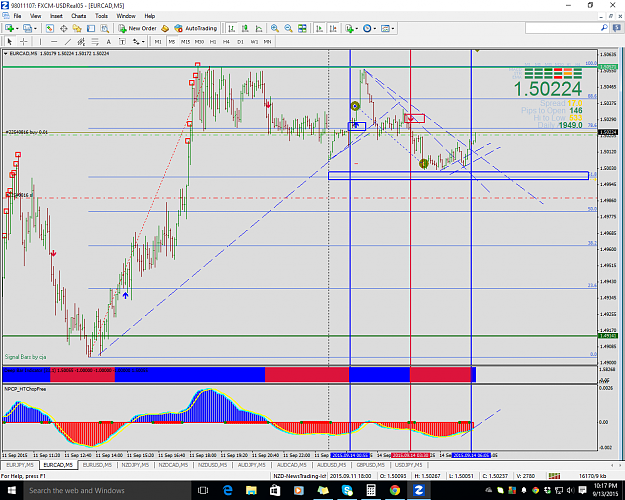The image size is (625, 500).
Task: Switch to M30 timeframe
Action: pos(199,41)
